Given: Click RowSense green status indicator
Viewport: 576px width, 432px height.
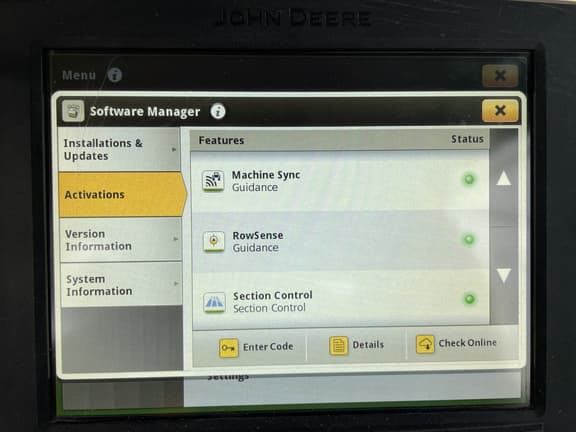Looking at the screenshot, I should pyautogui.click(x=469, y=240).
